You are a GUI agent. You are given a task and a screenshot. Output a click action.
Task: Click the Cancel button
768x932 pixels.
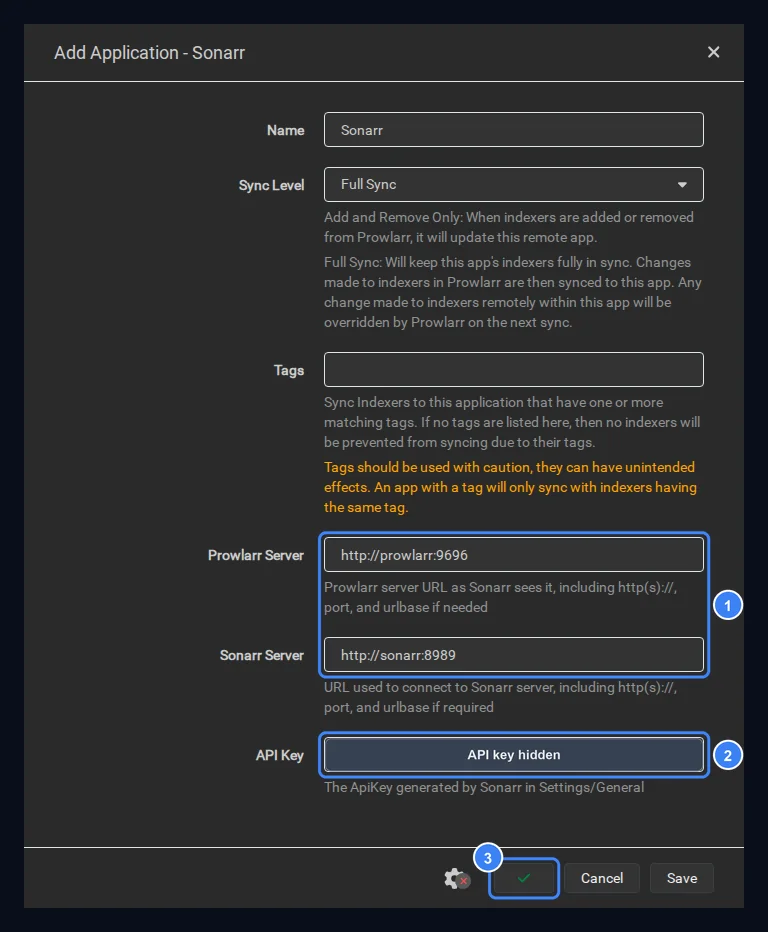[x=602, y=878]
